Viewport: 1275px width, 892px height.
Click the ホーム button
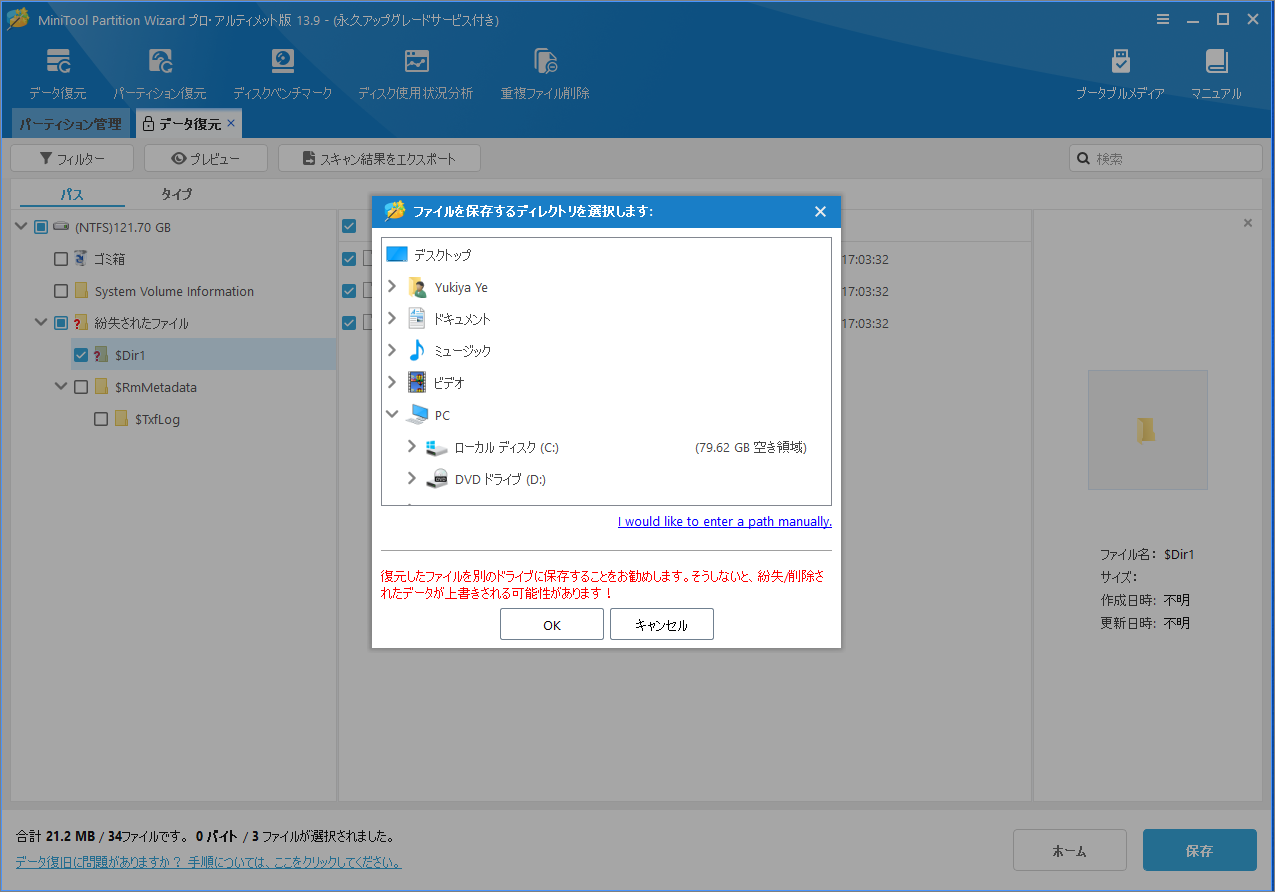[1070, 850]
